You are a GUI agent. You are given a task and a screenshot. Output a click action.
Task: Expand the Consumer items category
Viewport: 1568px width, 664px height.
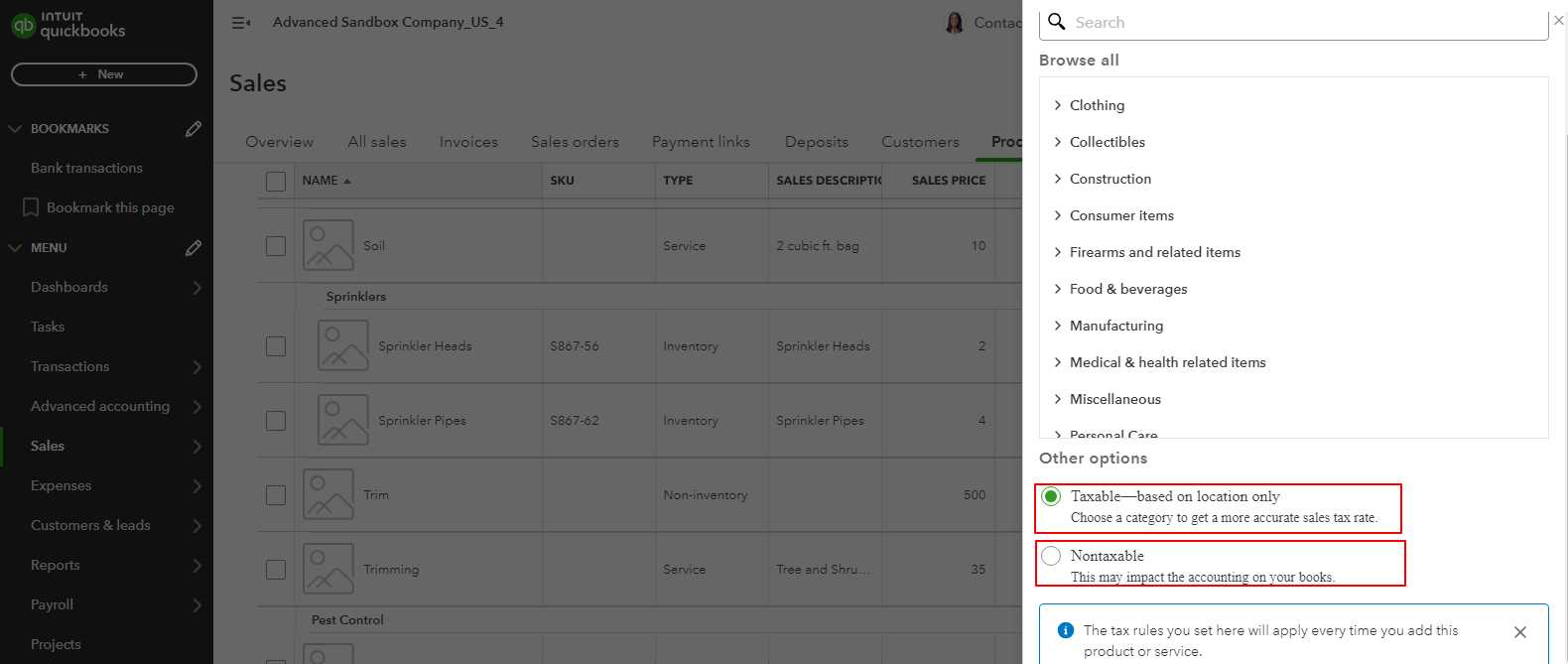click(1058, 215)
